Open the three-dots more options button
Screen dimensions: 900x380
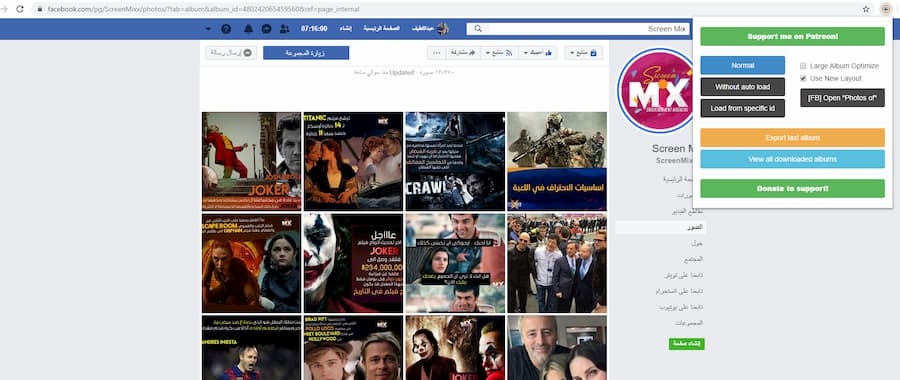pyautogui.click(x=437, y=53)
